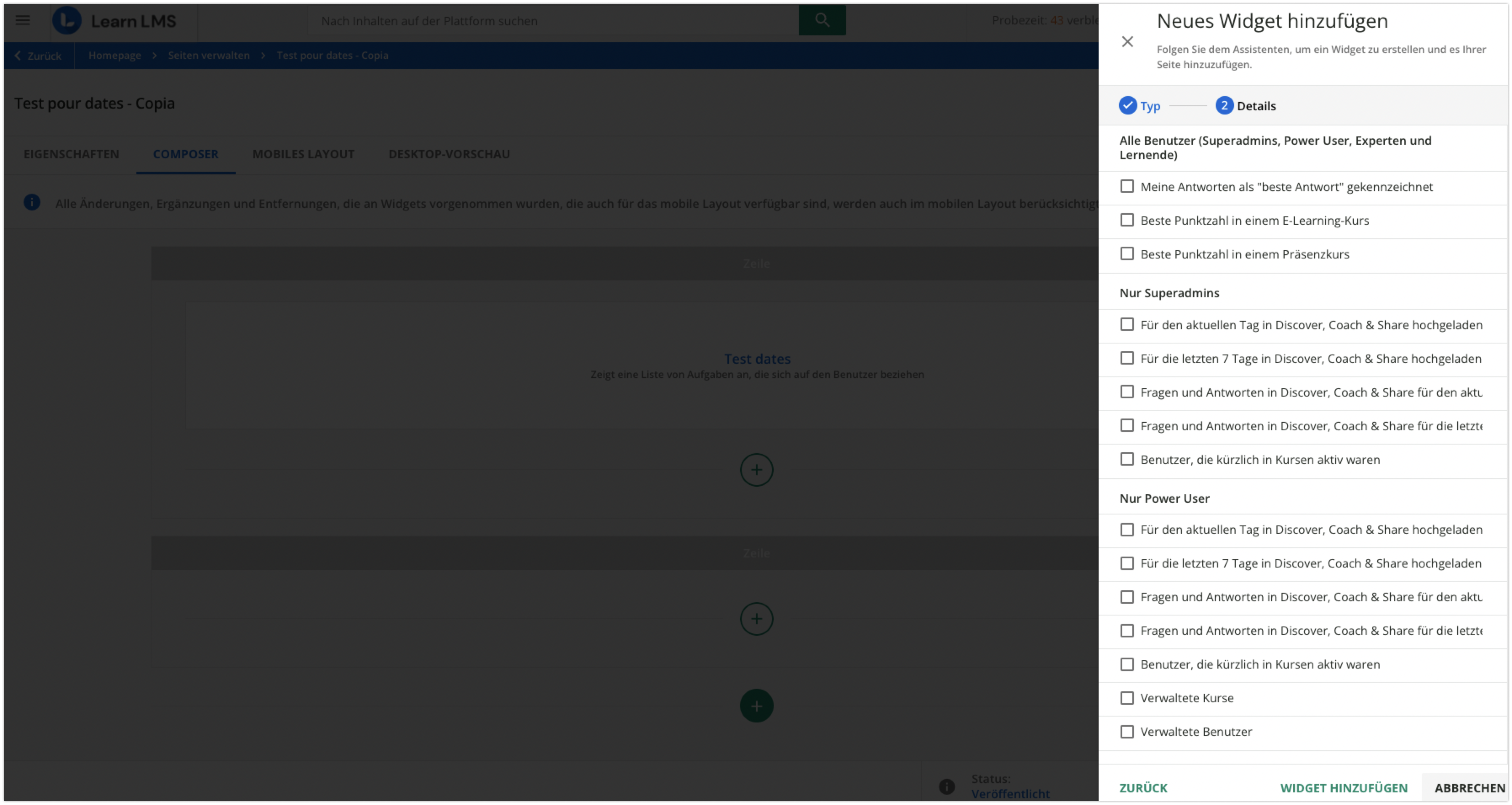Click the step 2 Details indicator

(x=1224, y=106)
